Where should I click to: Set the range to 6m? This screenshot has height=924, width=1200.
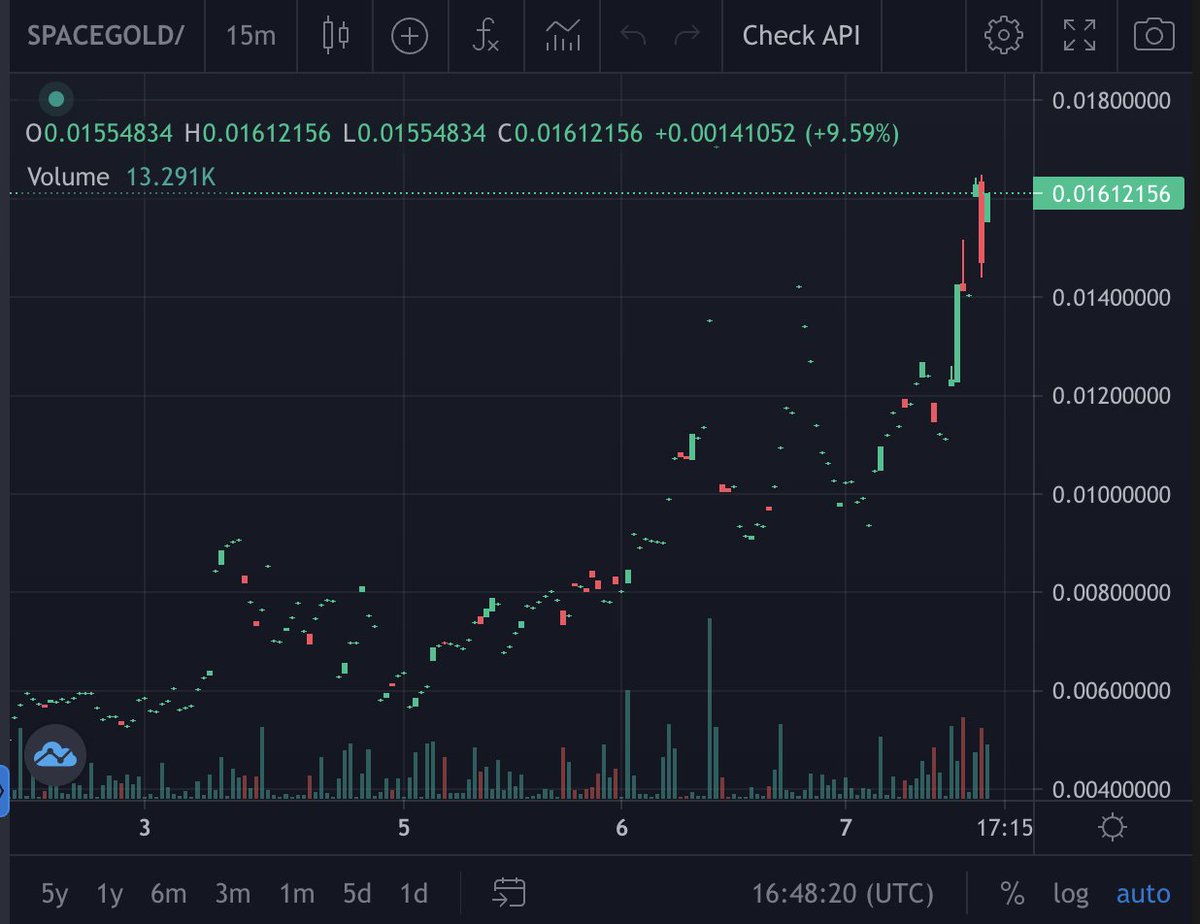(169, 892)
